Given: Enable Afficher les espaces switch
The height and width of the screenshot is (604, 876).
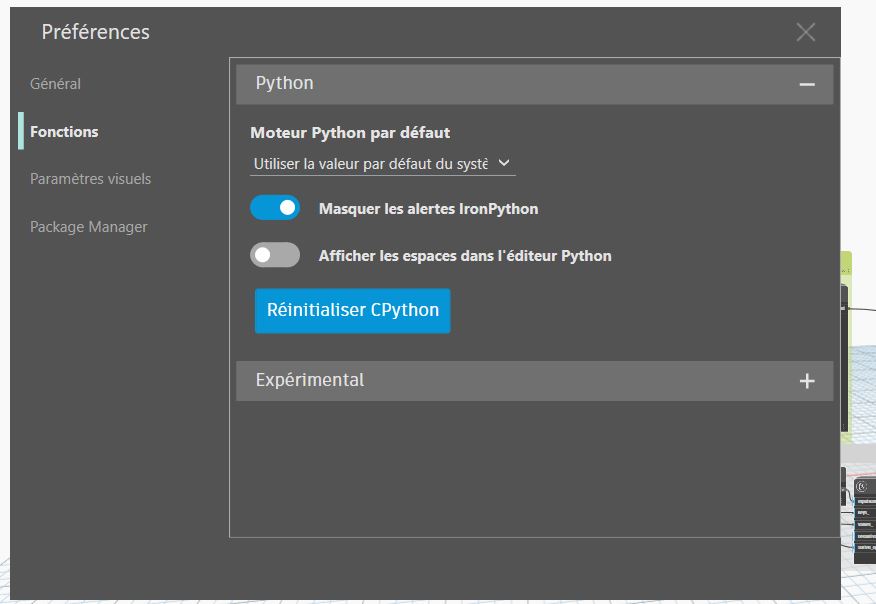Looking at the screenshot, I should point(275,255).
